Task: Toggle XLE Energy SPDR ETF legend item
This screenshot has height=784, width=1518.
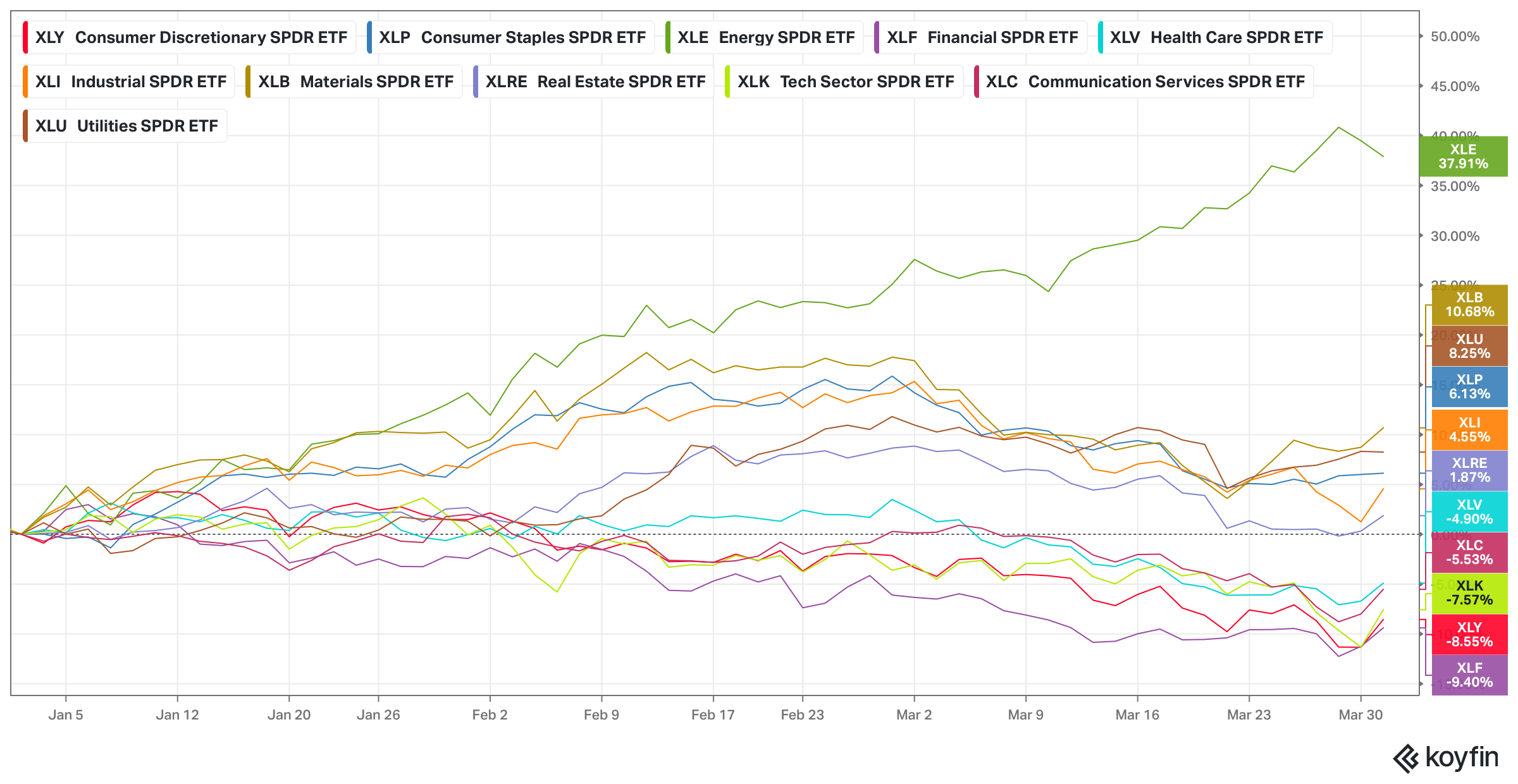Action: click(765, 37)
